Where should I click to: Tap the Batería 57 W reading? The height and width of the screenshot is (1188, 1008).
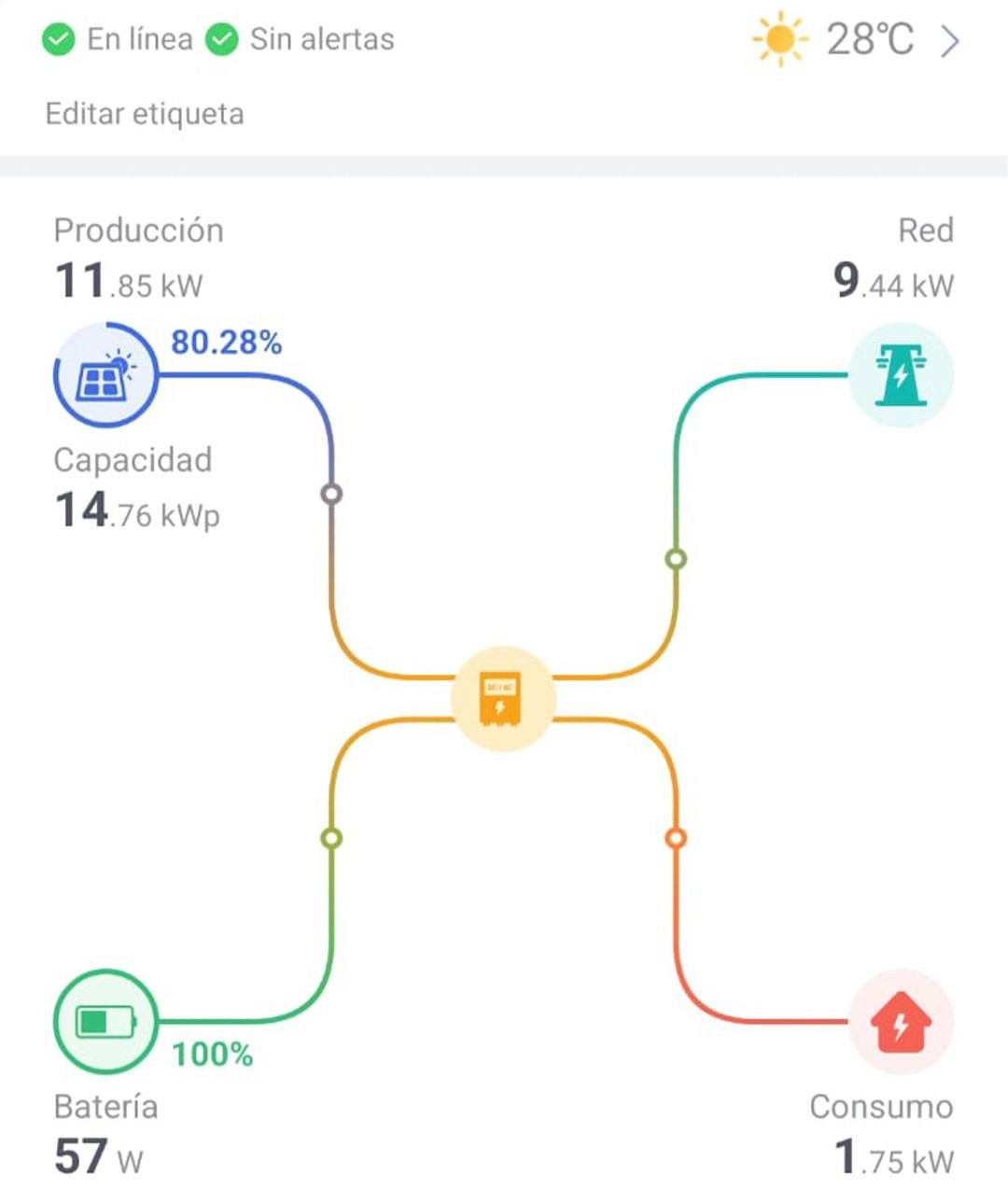105,1133
